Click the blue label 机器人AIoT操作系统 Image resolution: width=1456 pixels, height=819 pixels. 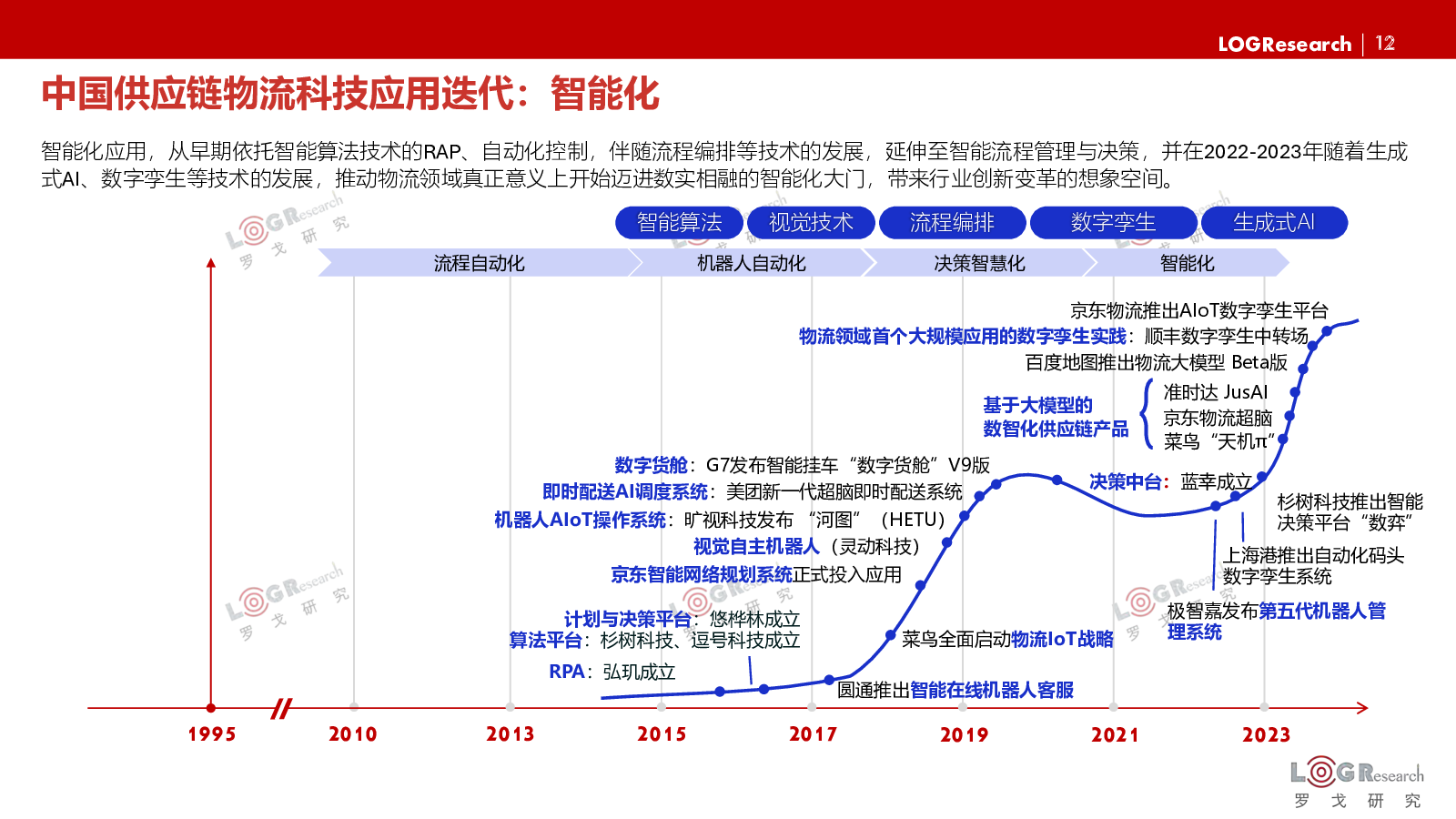click(x=580, y=520)
